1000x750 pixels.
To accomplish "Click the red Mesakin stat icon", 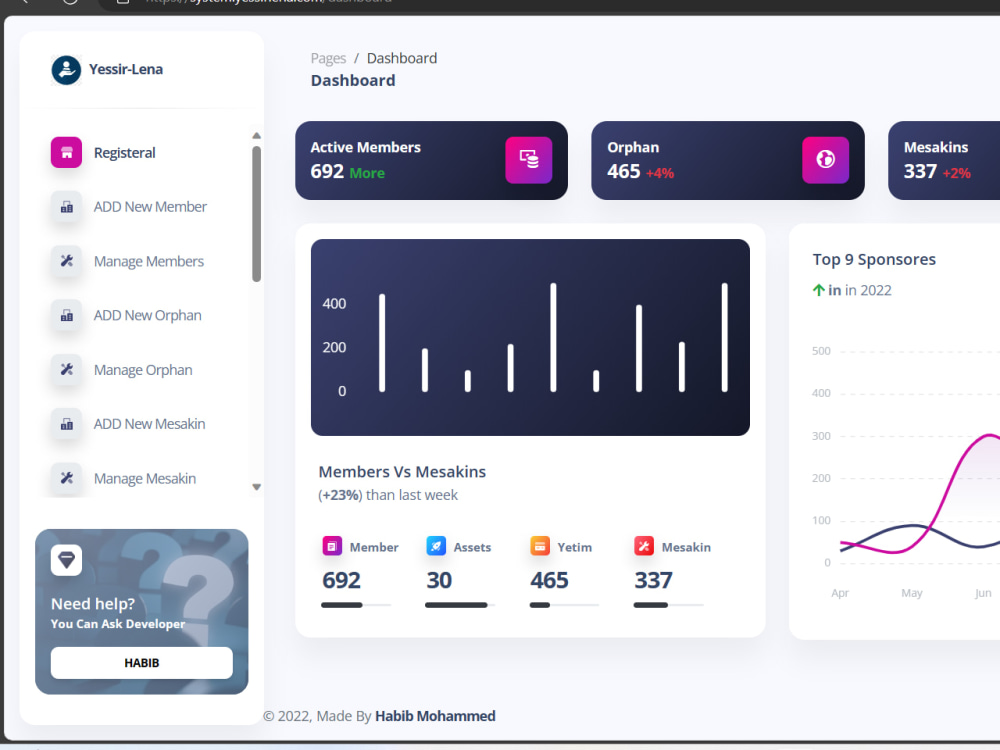I will (643, 546).
